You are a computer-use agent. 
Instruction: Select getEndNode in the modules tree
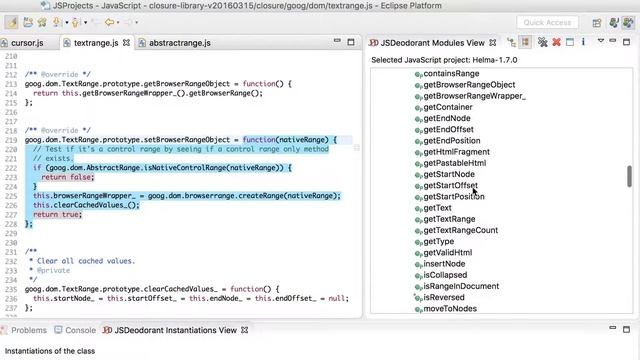coord(447,118)
